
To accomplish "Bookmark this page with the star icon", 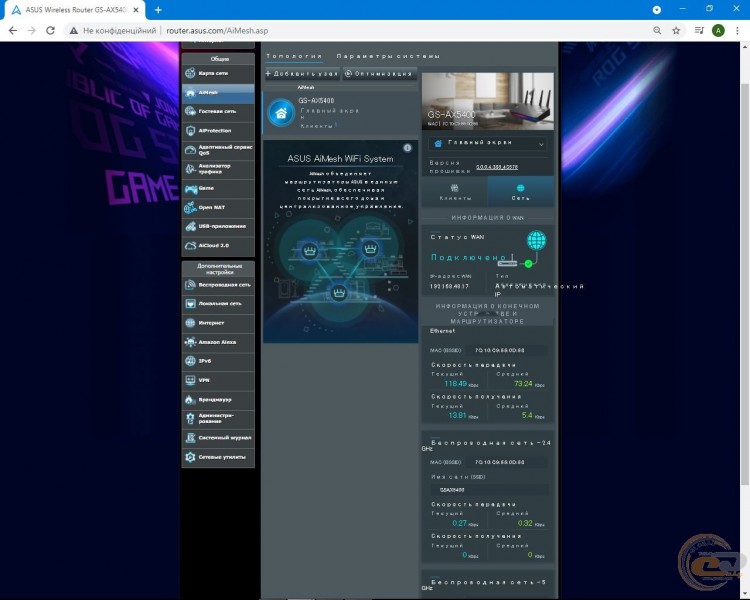I will [676, 31].
